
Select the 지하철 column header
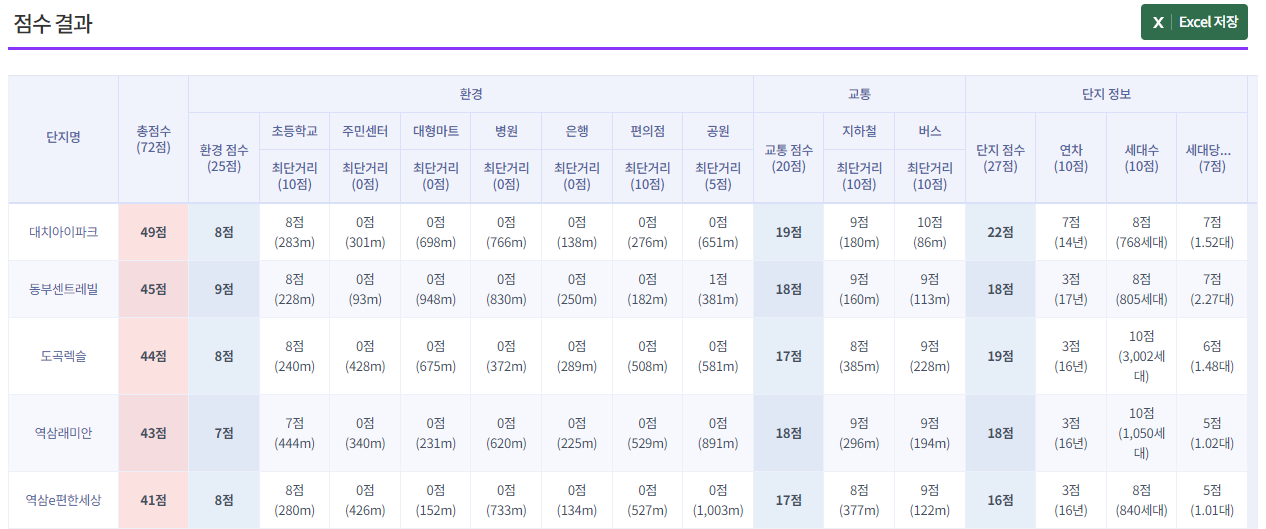coord(859,131)
